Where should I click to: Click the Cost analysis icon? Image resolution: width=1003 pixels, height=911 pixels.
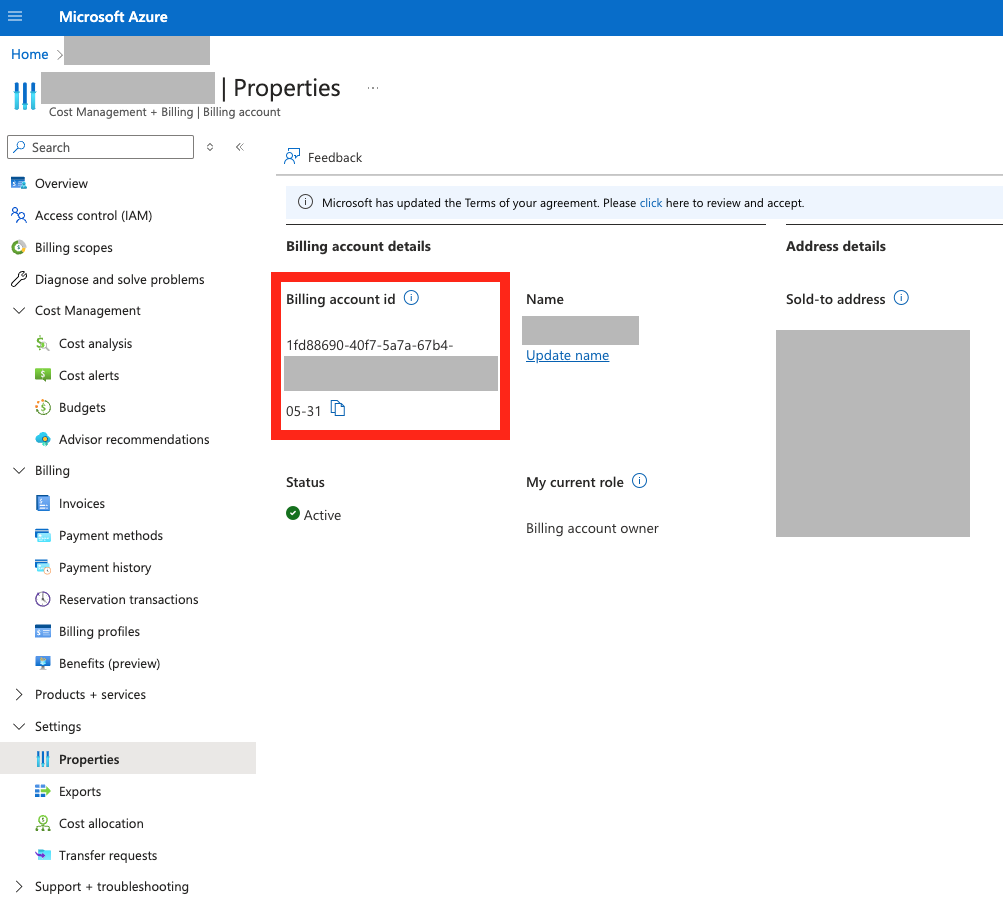click(x=42, y=344)
